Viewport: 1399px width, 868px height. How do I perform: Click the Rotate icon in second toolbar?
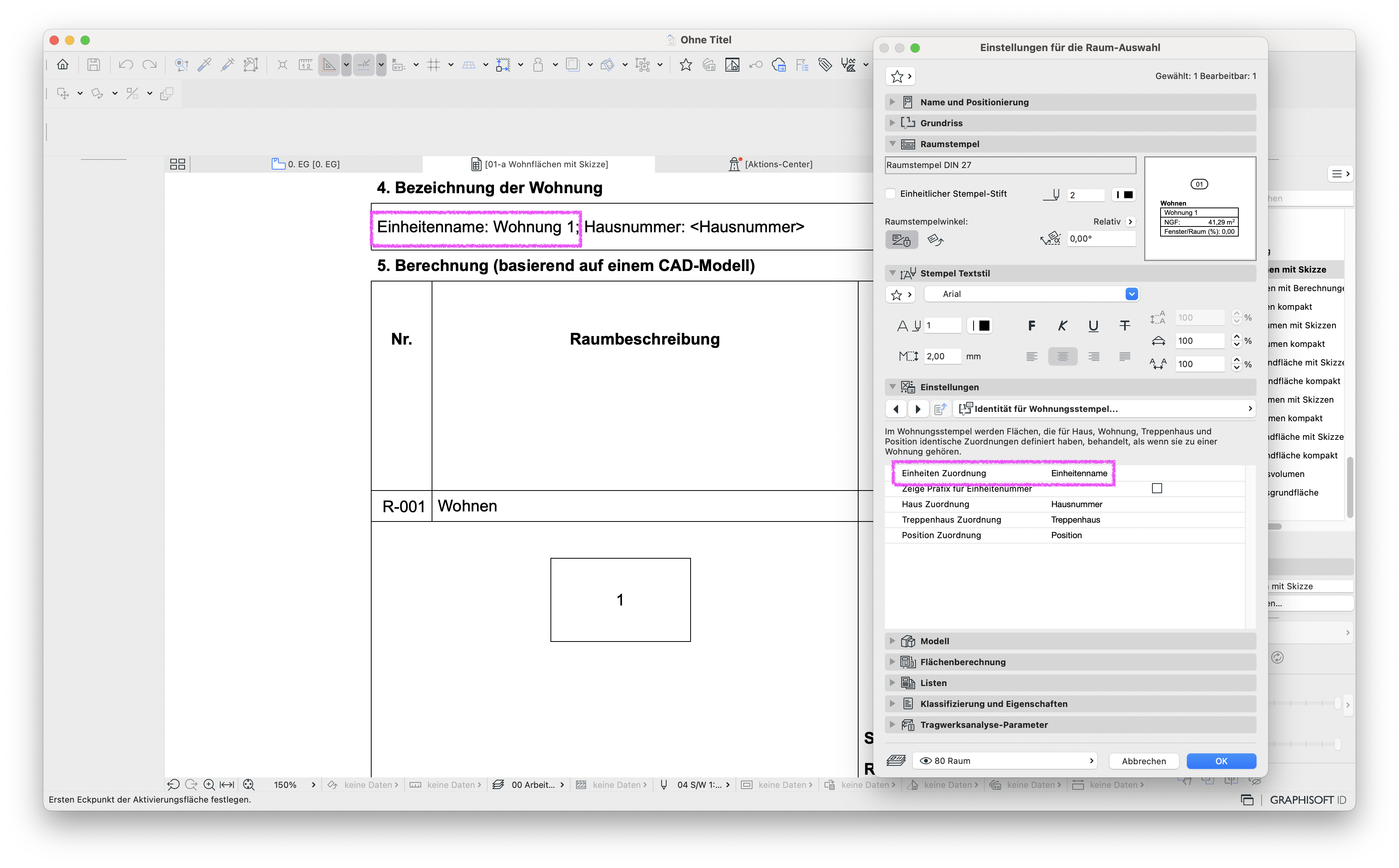[98, 93]
